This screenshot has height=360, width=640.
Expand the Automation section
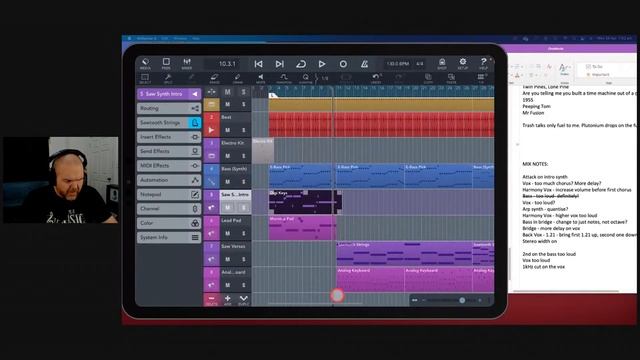pos(169,180)
